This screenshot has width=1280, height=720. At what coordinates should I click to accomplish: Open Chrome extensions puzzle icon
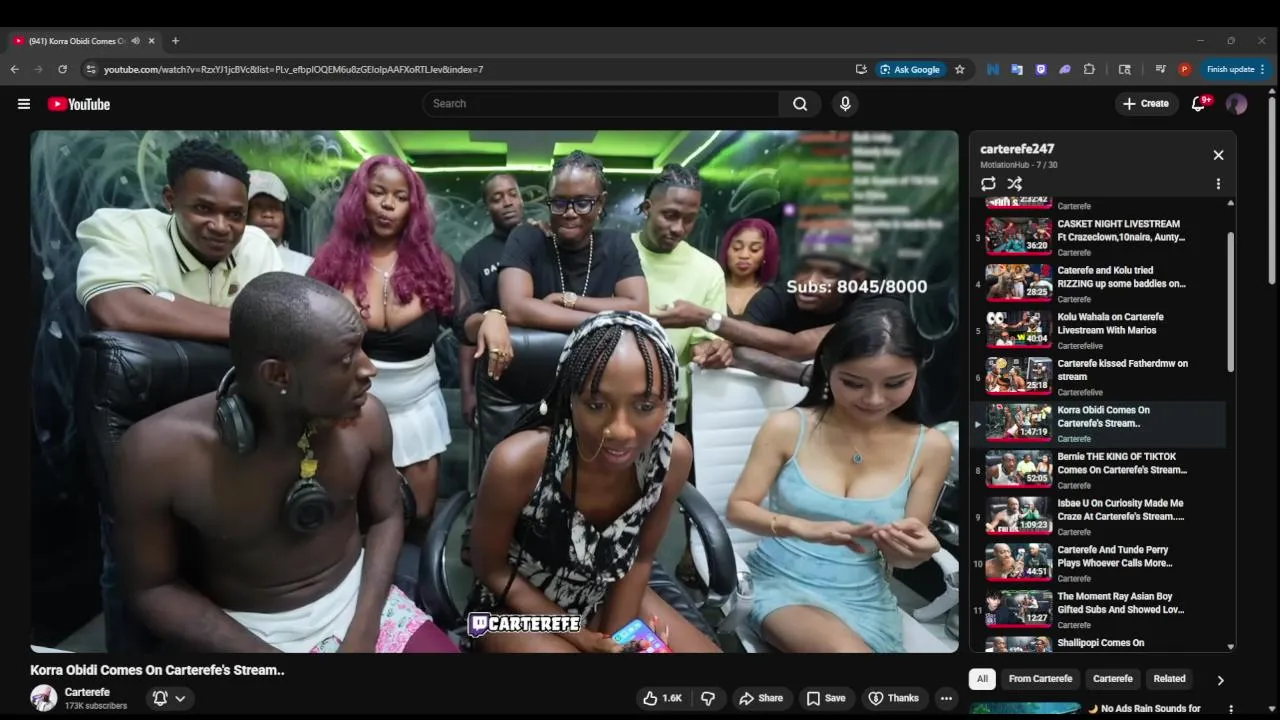1089,69
